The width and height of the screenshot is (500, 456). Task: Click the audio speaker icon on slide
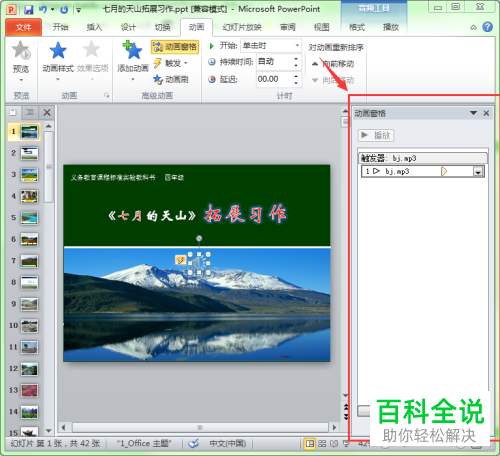tap(199, 263)
